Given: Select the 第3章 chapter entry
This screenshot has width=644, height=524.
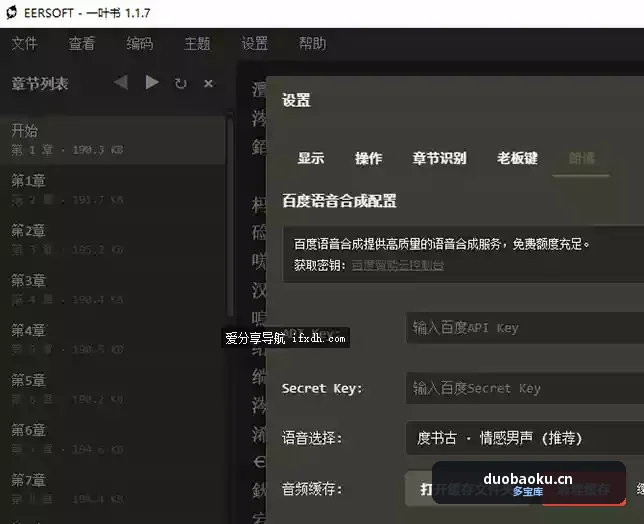Looking at the screenshot, I should click(113, 289).
